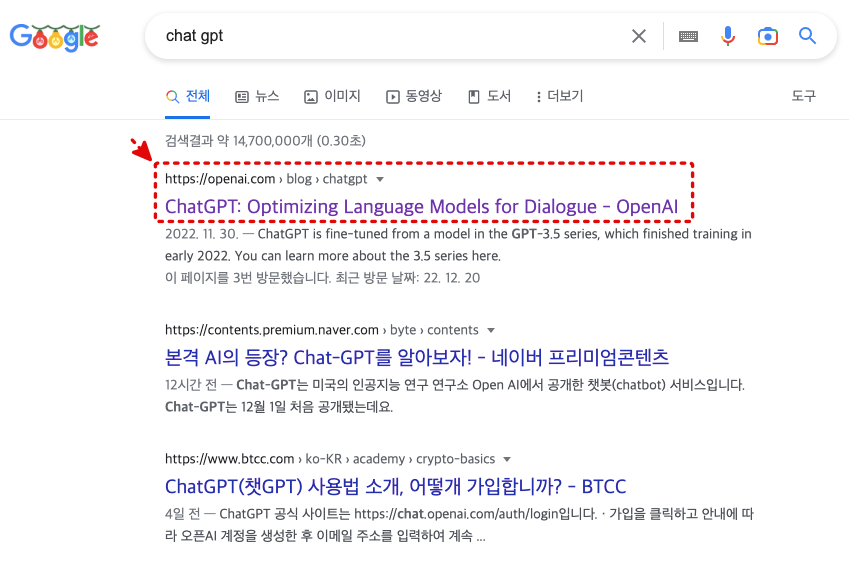Click the Google holiday logo
The width and height of the screenshot is (849, 563).
(55, 37)
